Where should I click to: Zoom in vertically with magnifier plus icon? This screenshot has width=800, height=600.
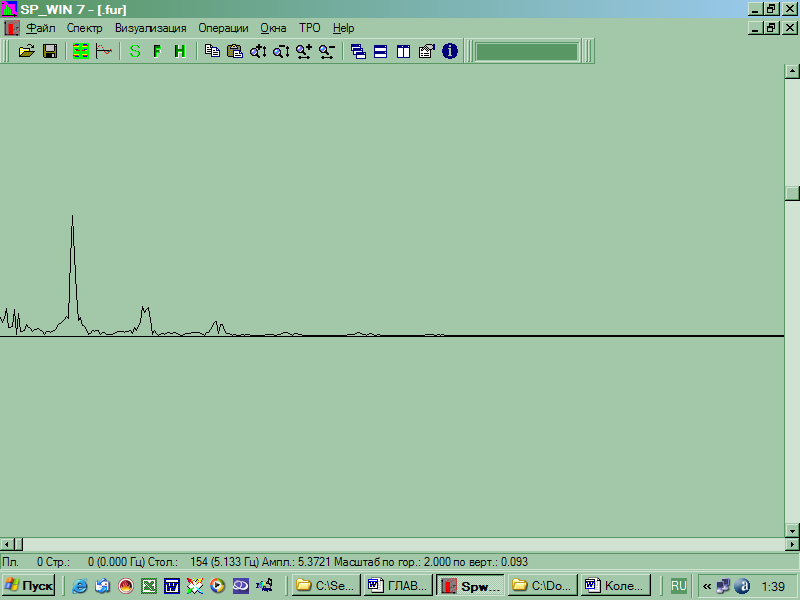[x=258, y=51]
